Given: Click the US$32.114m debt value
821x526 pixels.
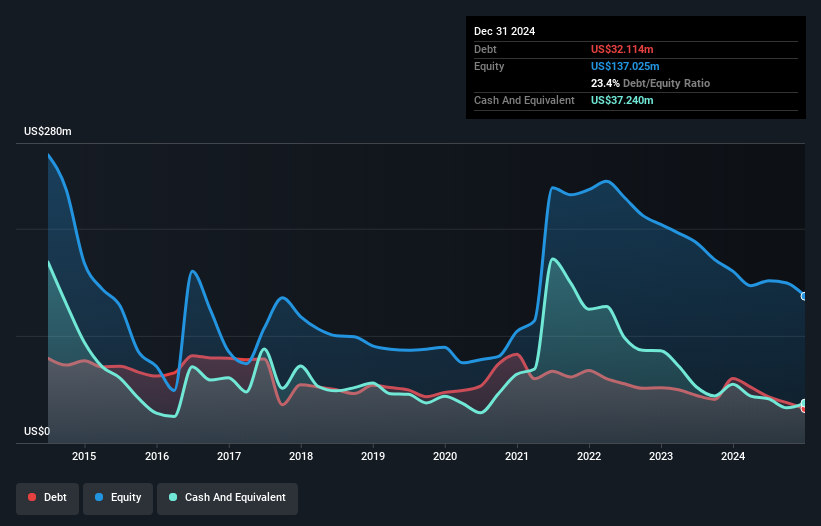Looking at the screenshot, I should point(622,49).
